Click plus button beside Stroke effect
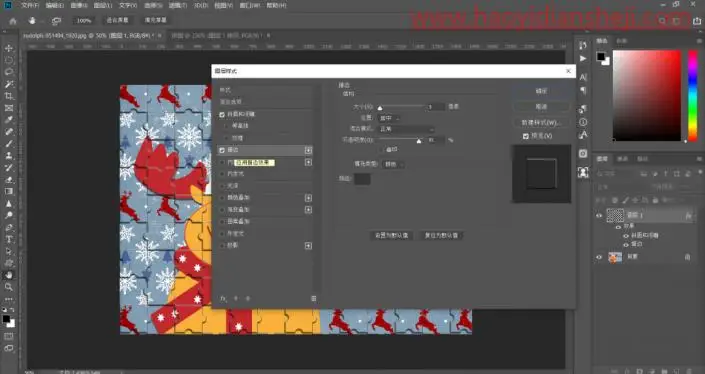 click(x=308, y=150)
